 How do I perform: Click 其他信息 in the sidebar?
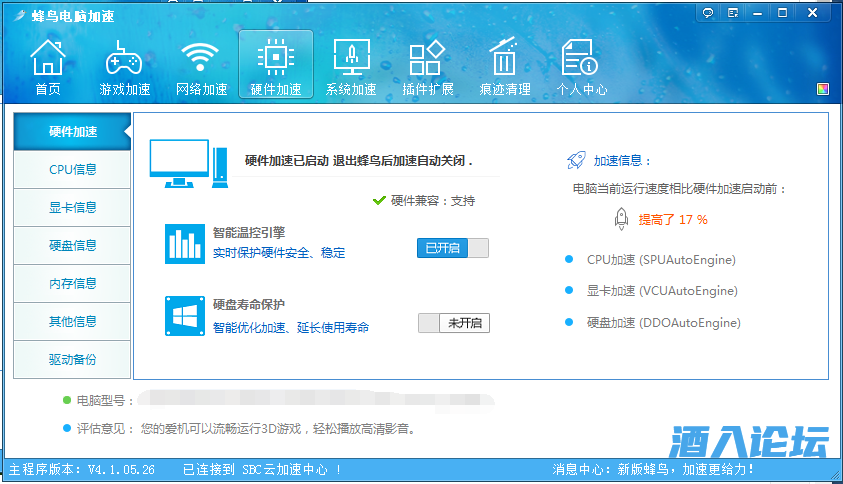pyautogui.click(x=72, y=322)
